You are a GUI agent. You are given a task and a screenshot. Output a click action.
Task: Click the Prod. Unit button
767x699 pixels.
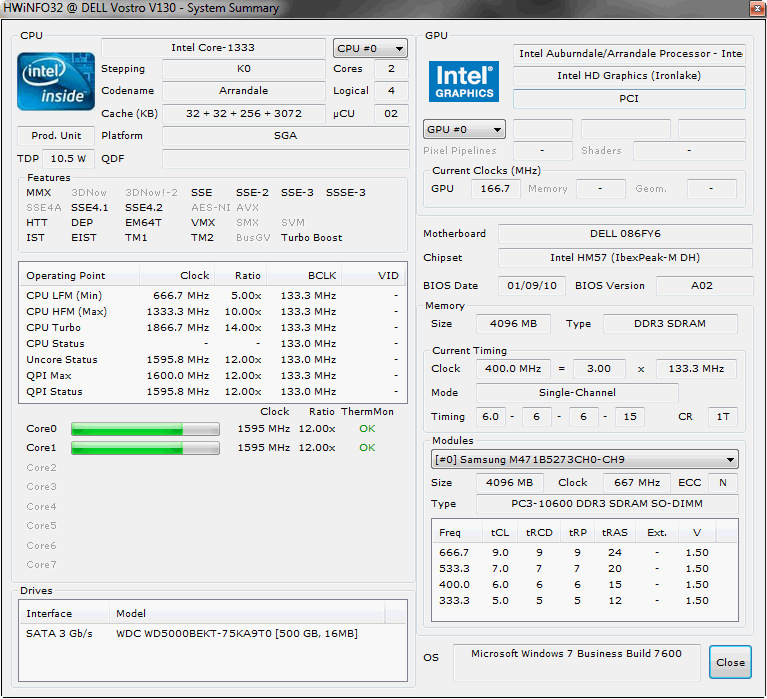[56, 135]
